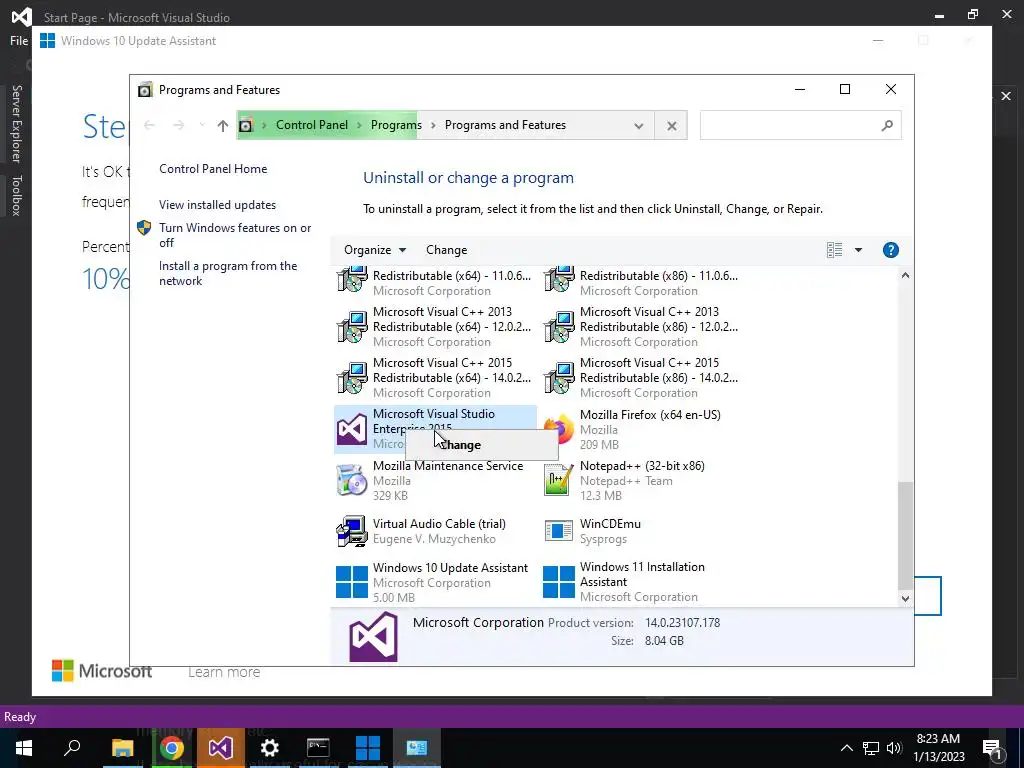Click the change your view icon
The image size is (1024, 768).
coord(835,250)
